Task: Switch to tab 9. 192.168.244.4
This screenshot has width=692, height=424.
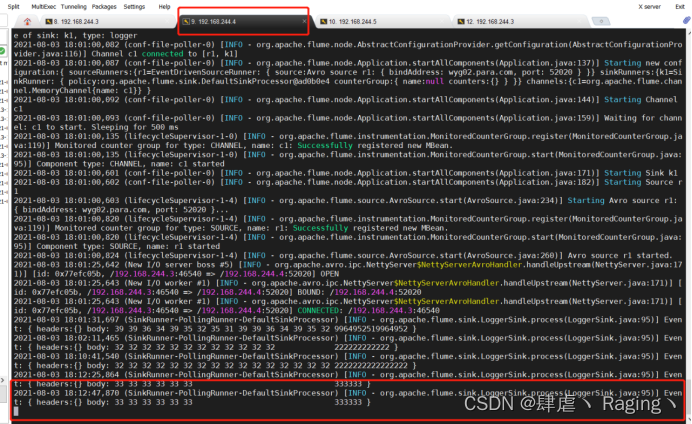Action: click(244, 22)
